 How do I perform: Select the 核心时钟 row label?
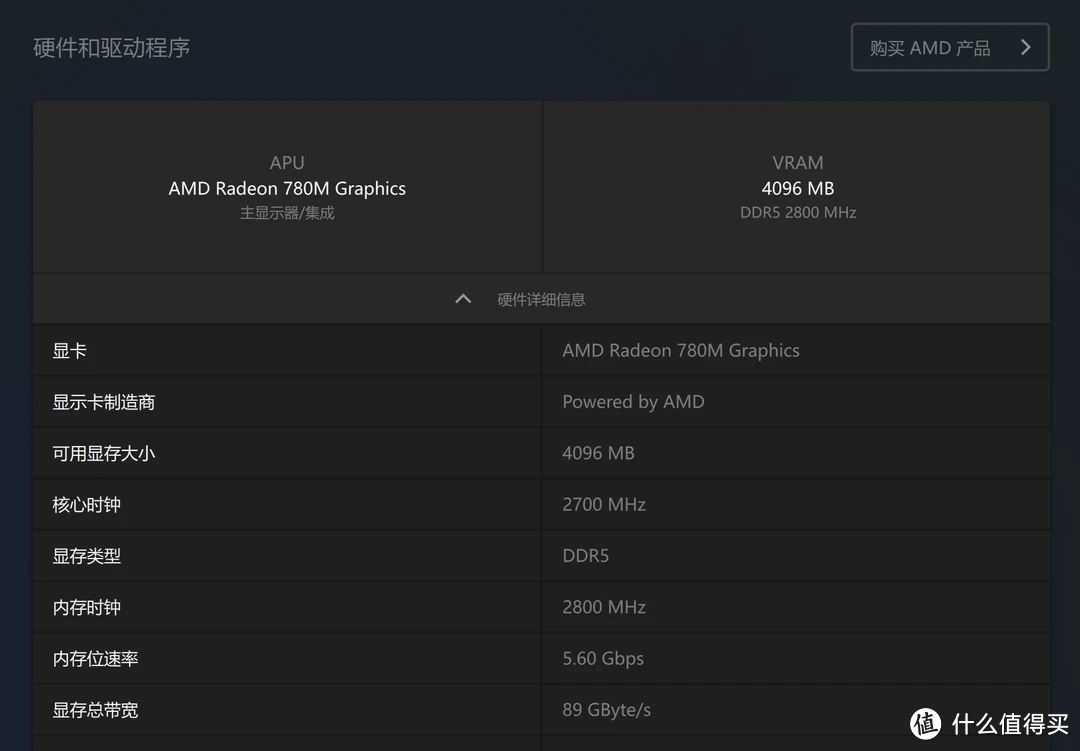click(x=87, y=505)
